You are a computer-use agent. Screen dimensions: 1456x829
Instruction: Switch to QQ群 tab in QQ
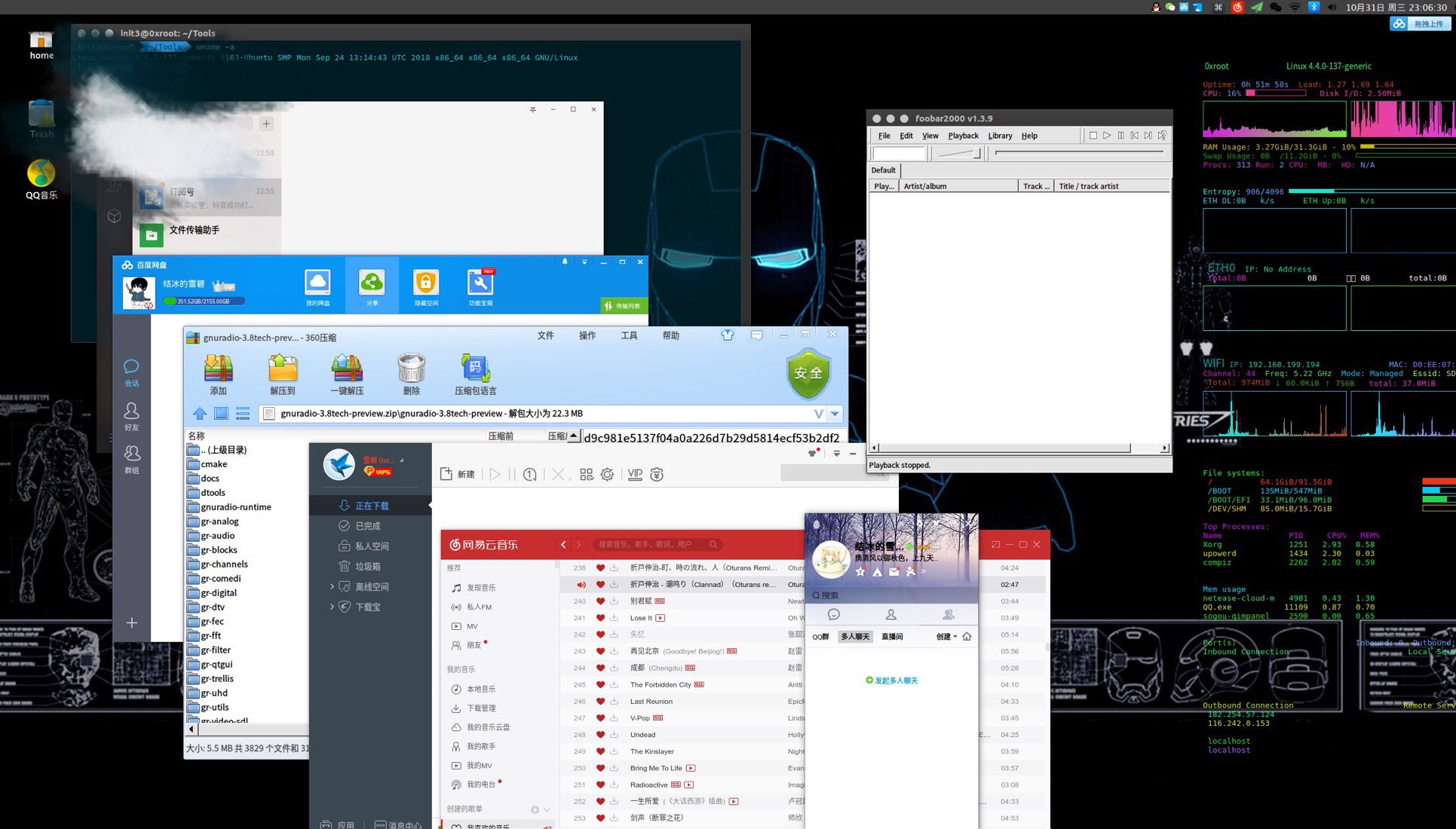[x=820, y=637]
